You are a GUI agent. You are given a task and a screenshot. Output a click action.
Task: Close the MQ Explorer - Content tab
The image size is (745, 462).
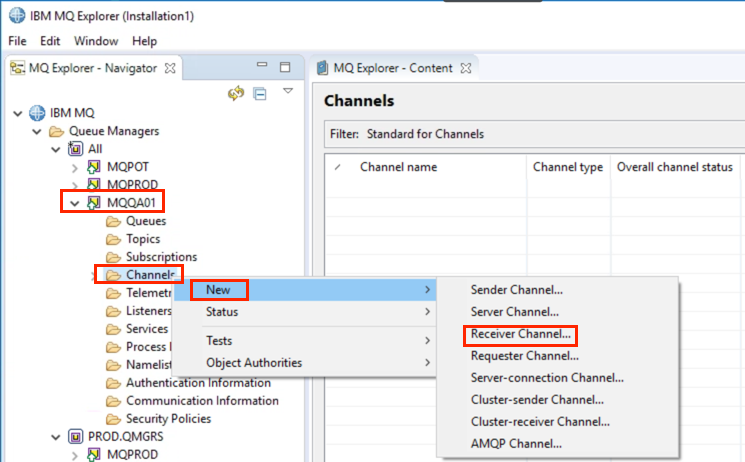click(466, 68)
